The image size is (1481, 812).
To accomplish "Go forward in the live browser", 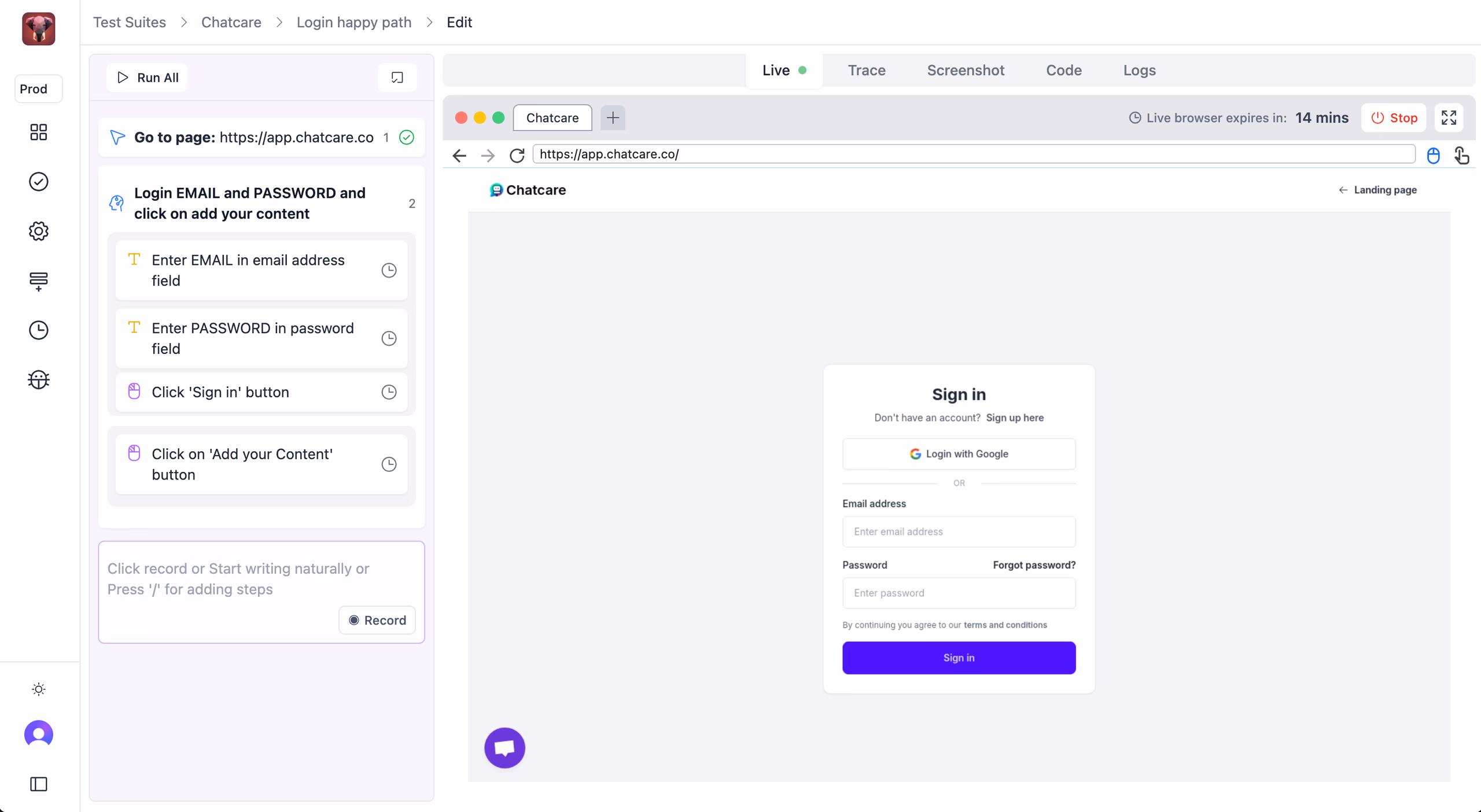I will click(x=488, y=155).
